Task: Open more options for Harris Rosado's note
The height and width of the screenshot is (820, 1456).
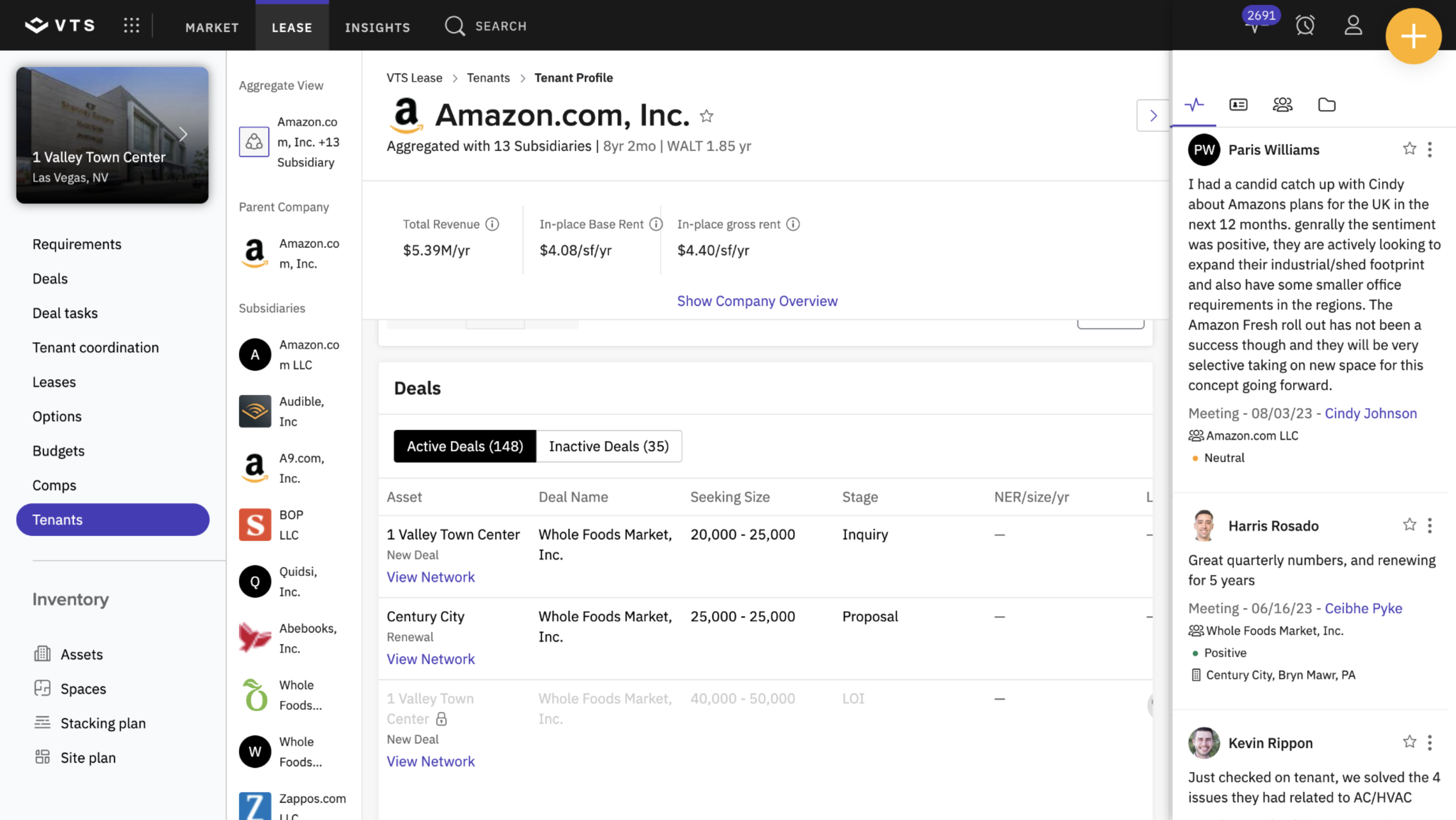Action: [1430, 525]
